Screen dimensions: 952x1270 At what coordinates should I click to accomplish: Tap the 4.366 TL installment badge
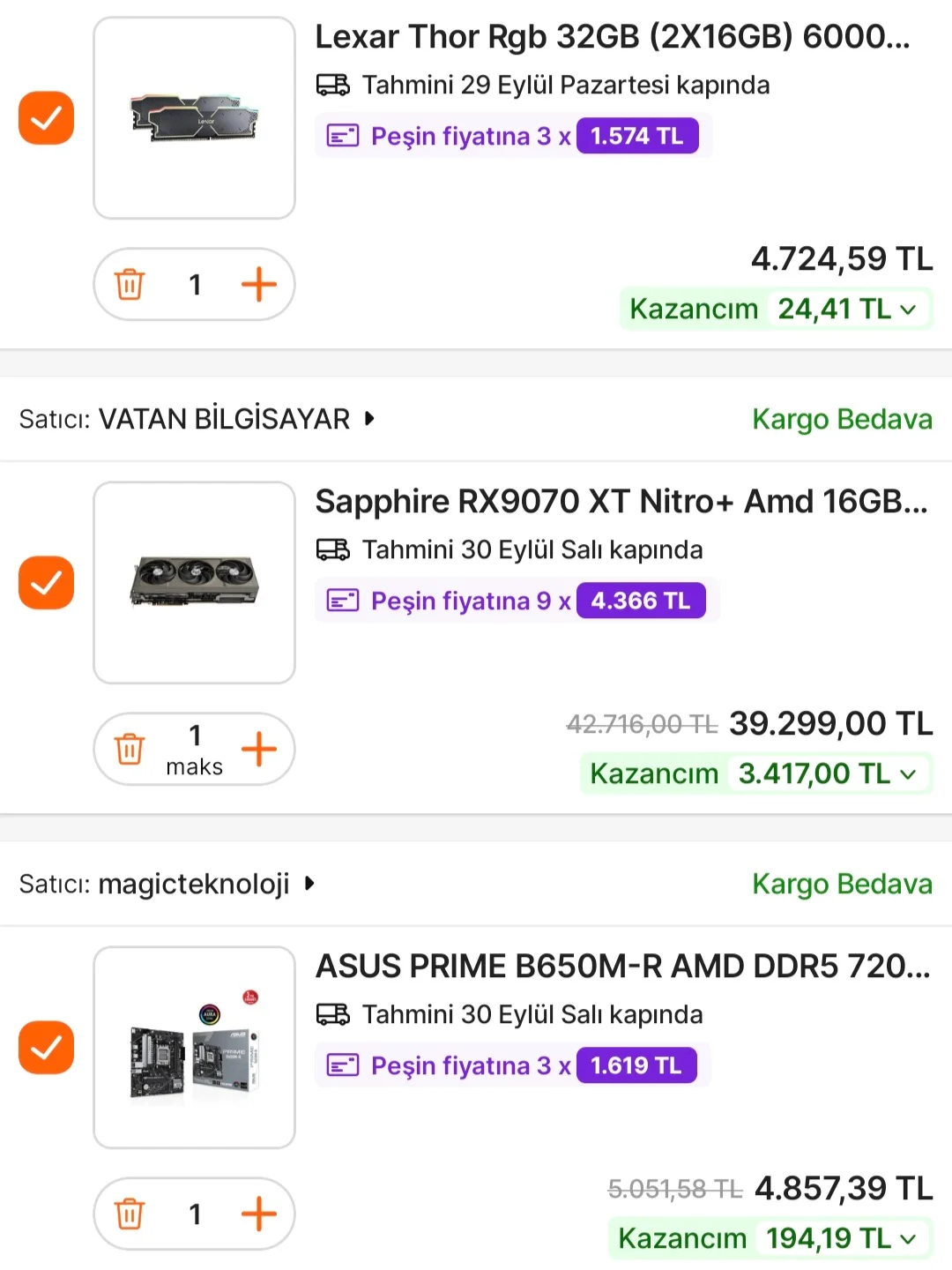(641, 601)
